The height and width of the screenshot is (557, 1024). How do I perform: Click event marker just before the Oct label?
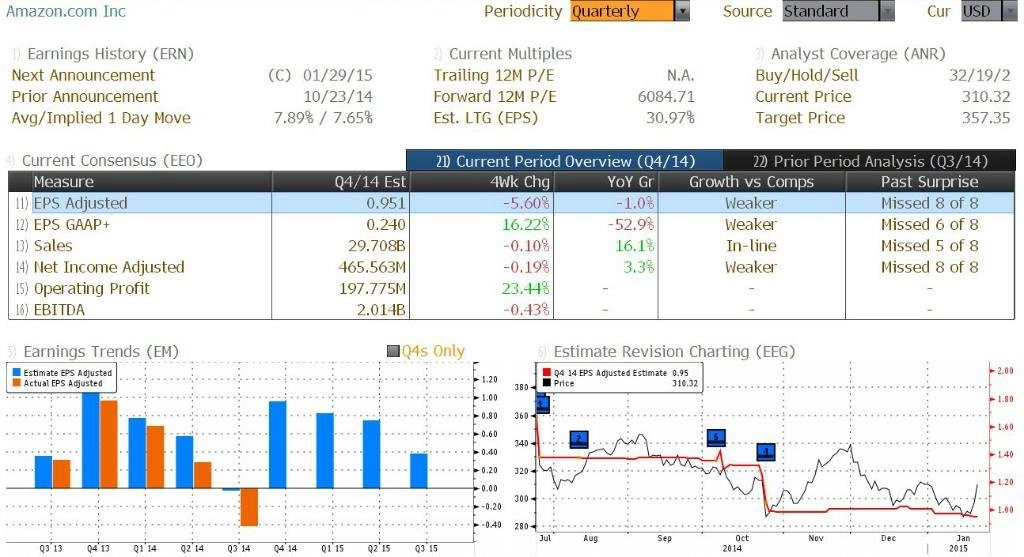coord(716,438)
